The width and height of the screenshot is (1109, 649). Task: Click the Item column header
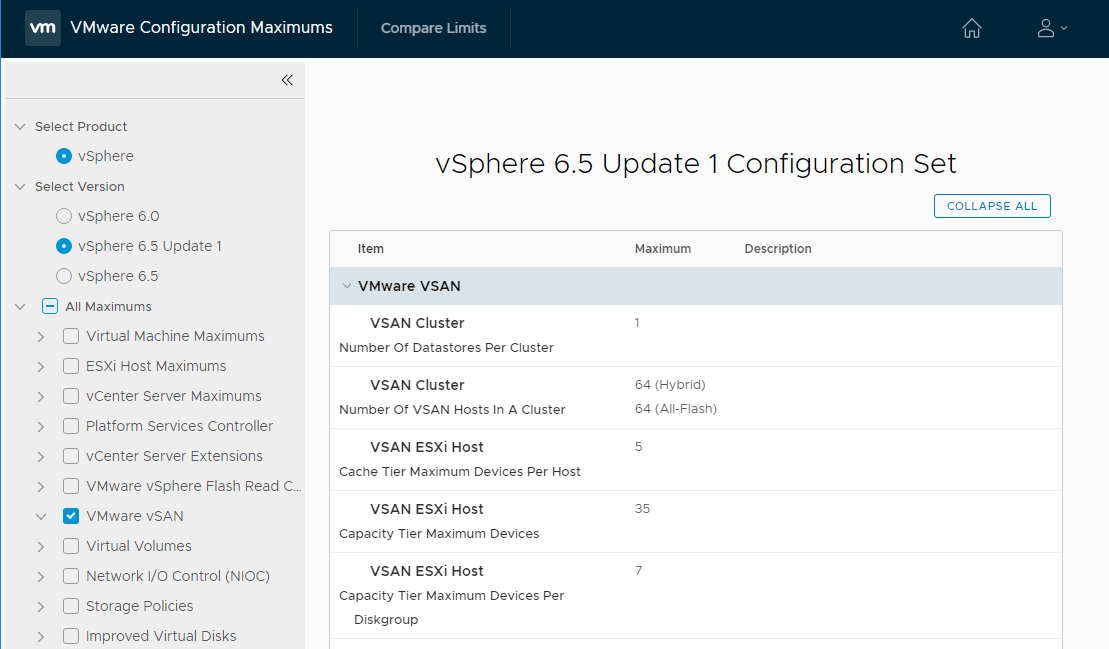[x=371, y=249]
